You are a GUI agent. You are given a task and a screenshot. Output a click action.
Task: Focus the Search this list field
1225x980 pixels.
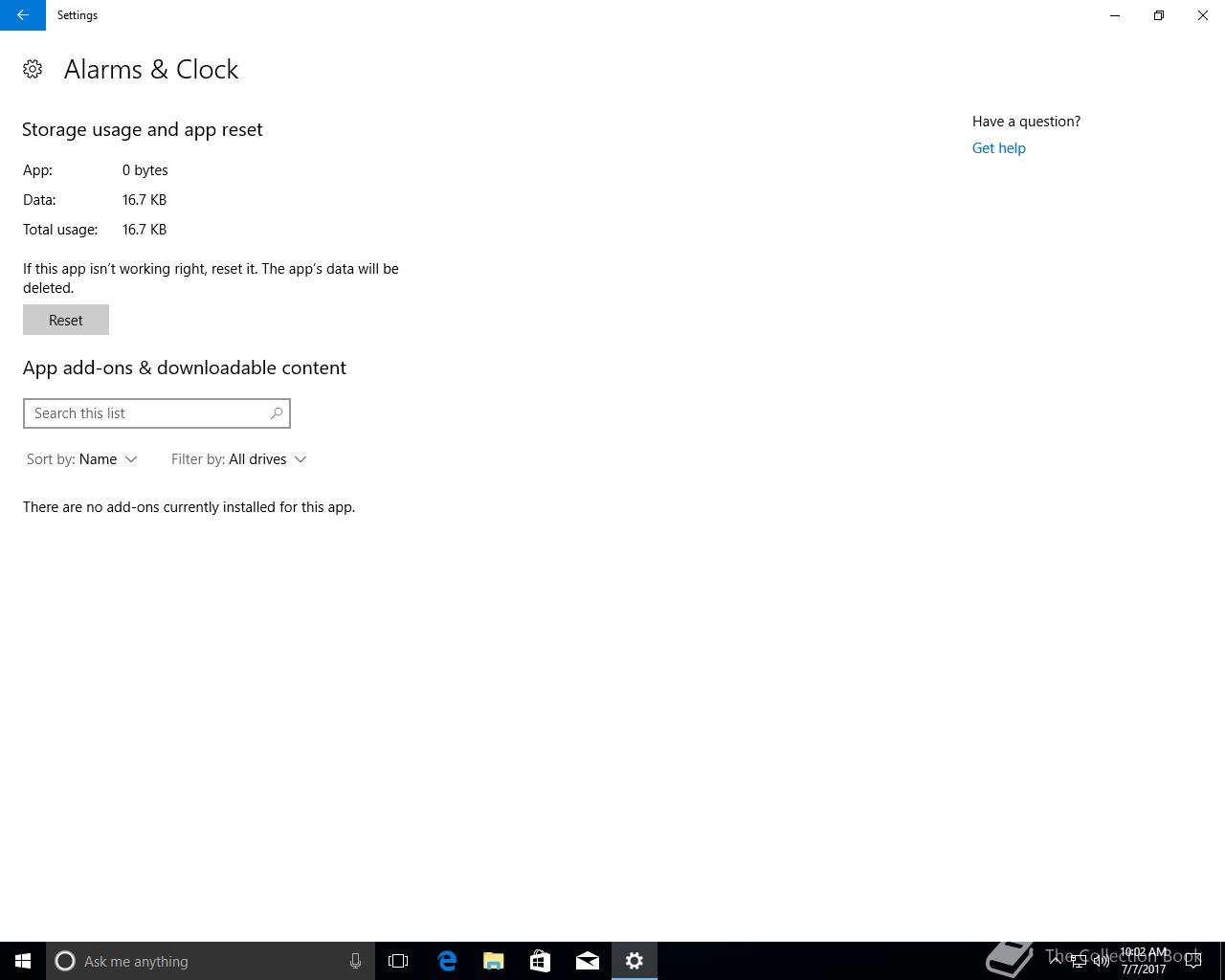point(157,413)
